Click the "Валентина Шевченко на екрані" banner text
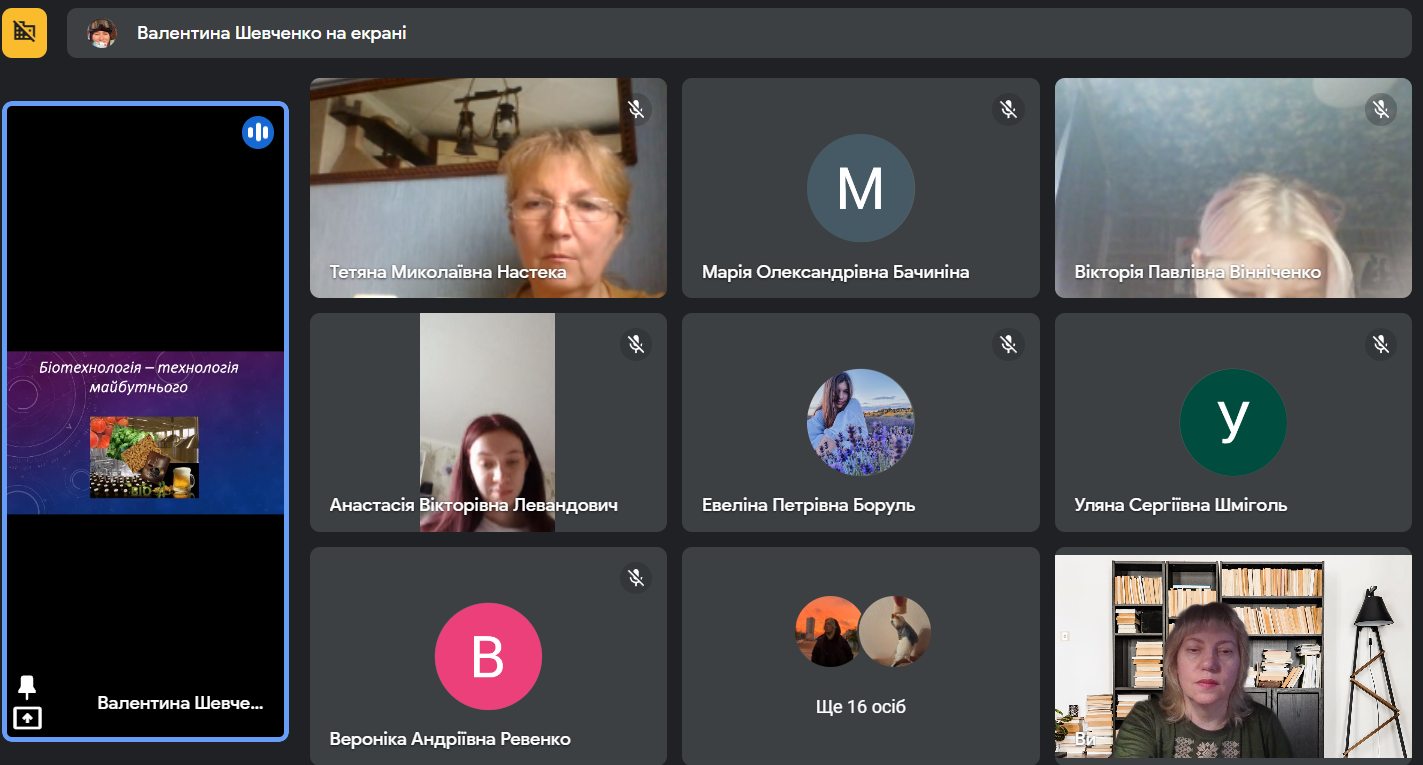The height and width of the screenshot is (765, 1423). pos(272,33)
